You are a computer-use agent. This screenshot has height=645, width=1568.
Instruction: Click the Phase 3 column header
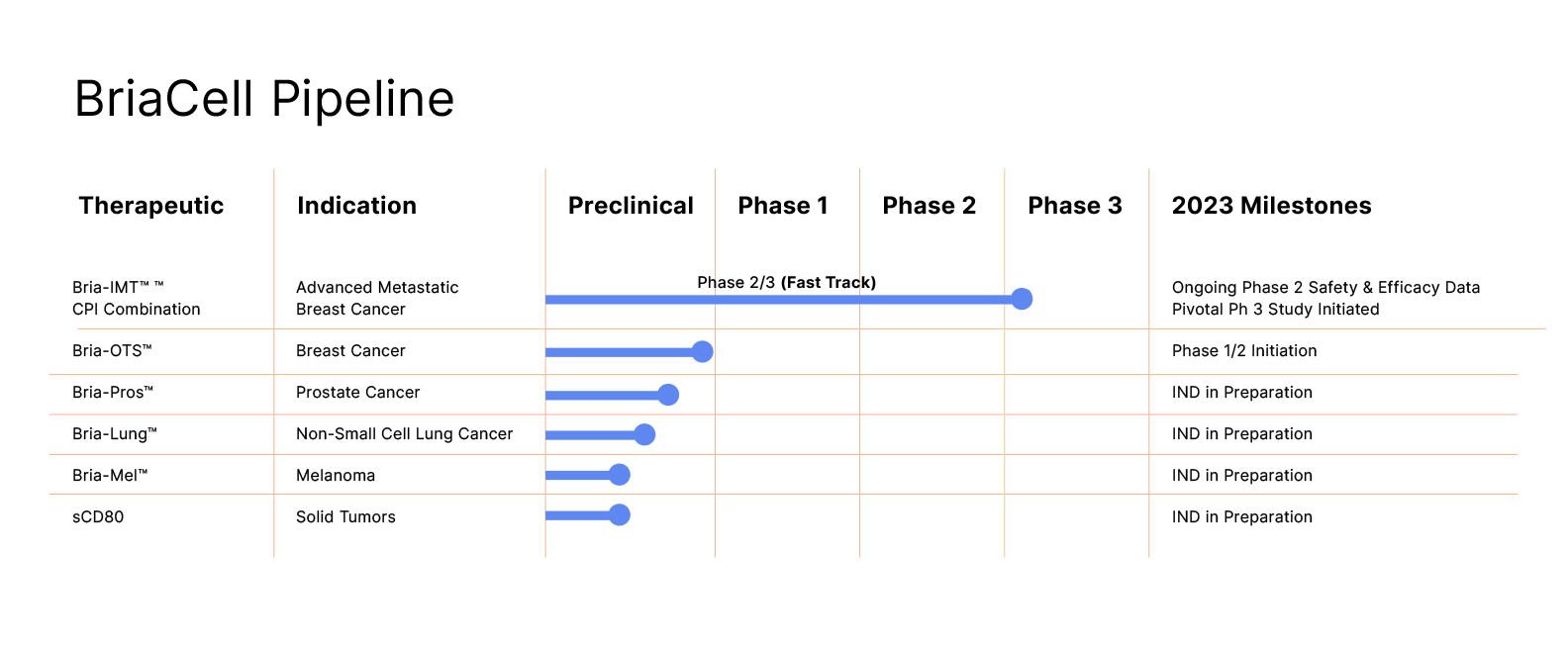1075,206
